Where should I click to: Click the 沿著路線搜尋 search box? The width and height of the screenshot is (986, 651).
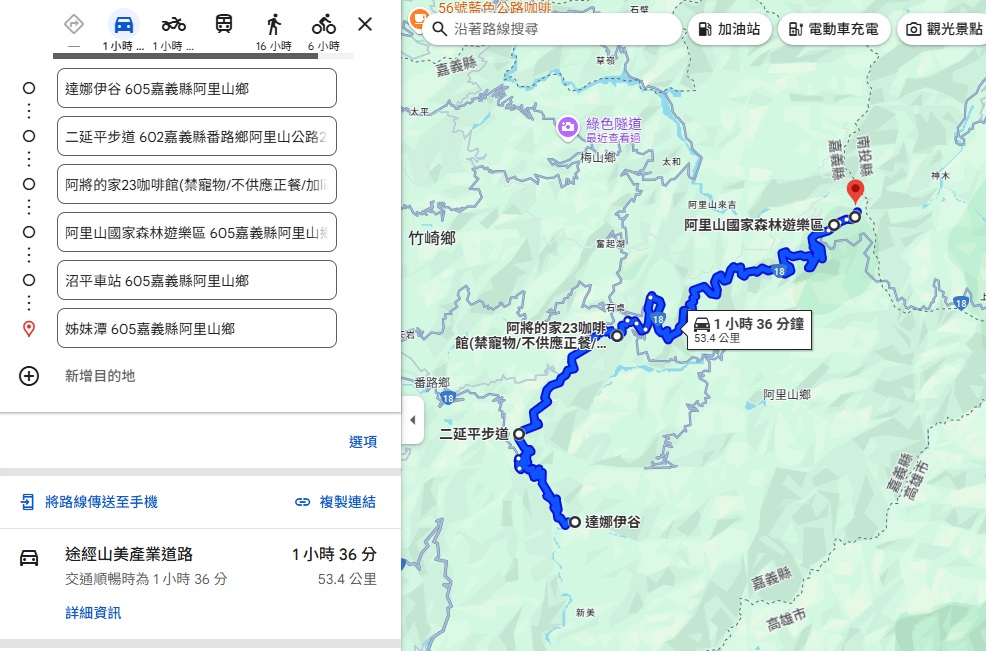(552, 29)
